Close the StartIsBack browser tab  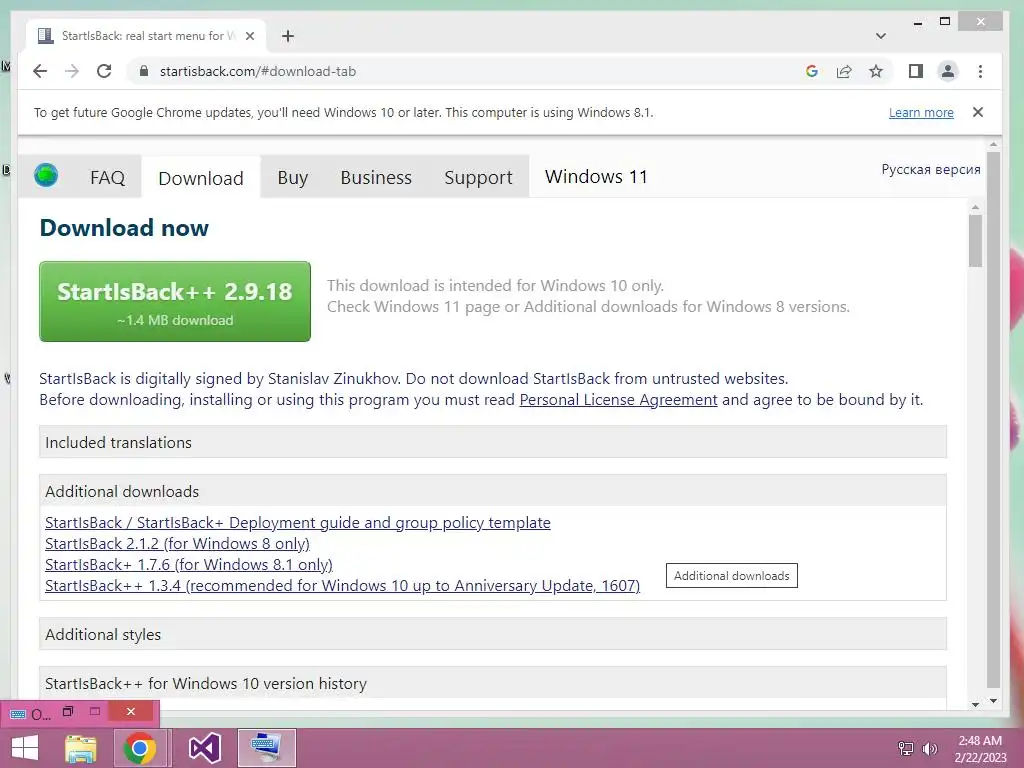(x=249, y=36)
